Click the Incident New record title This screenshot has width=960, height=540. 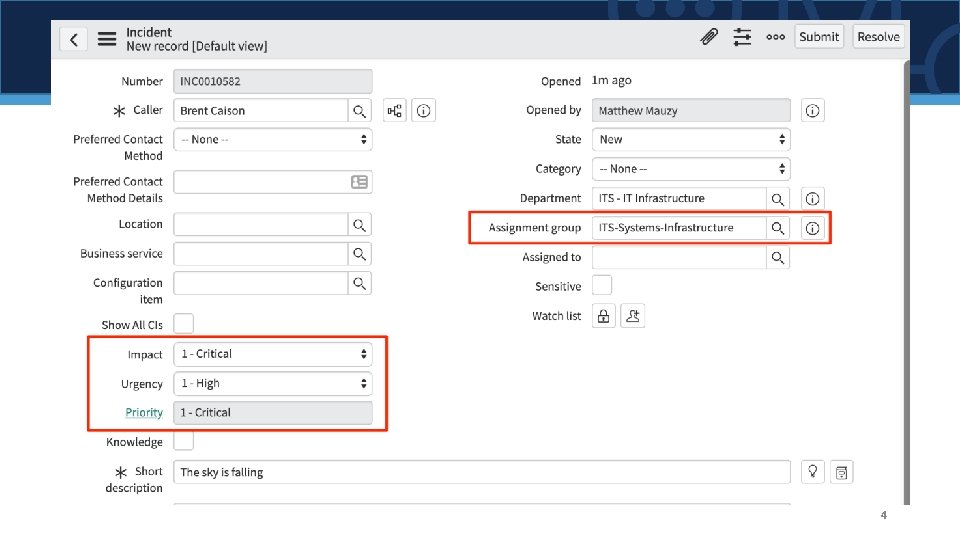point(197,39)
